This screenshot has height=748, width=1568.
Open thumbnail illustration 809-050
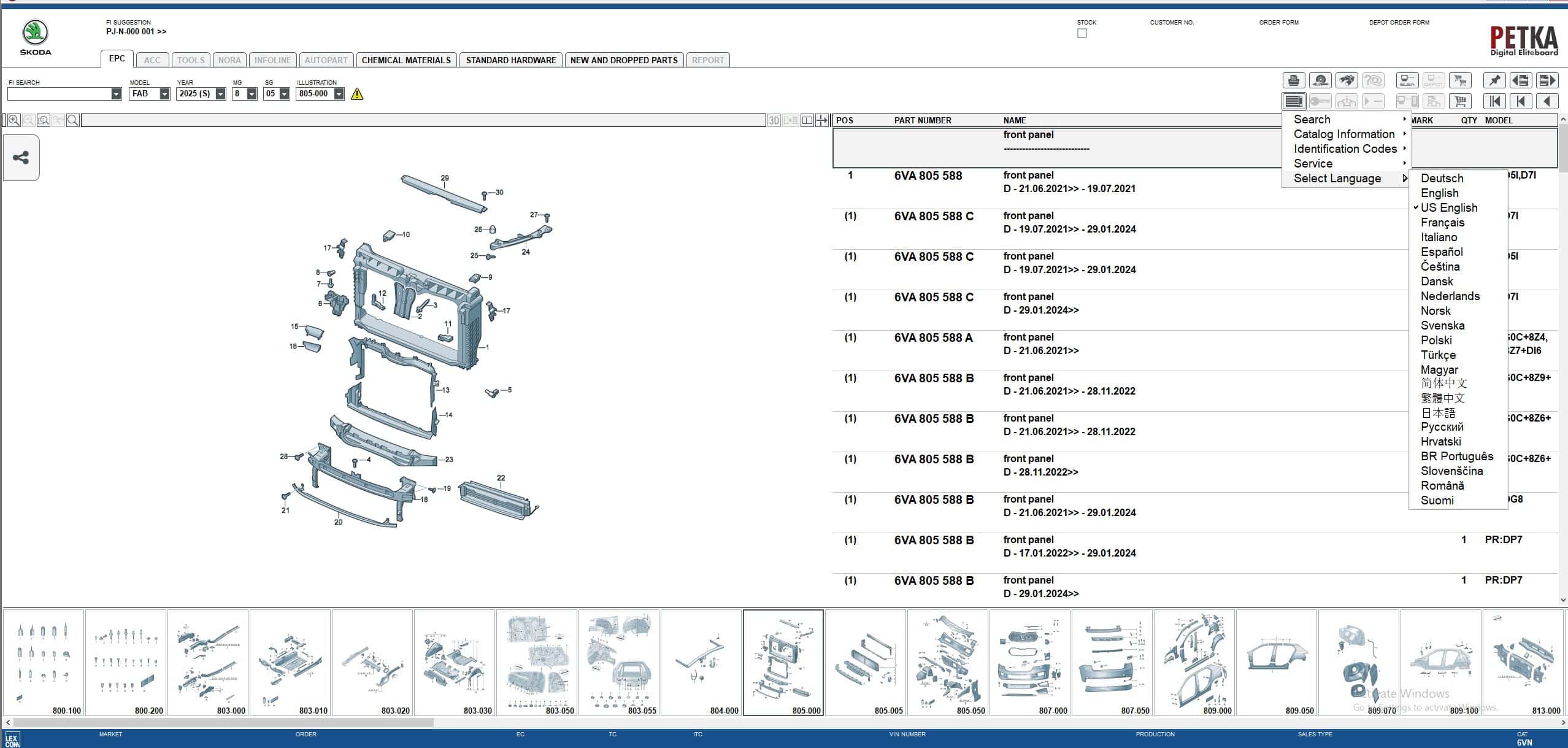pos(1277,663)
